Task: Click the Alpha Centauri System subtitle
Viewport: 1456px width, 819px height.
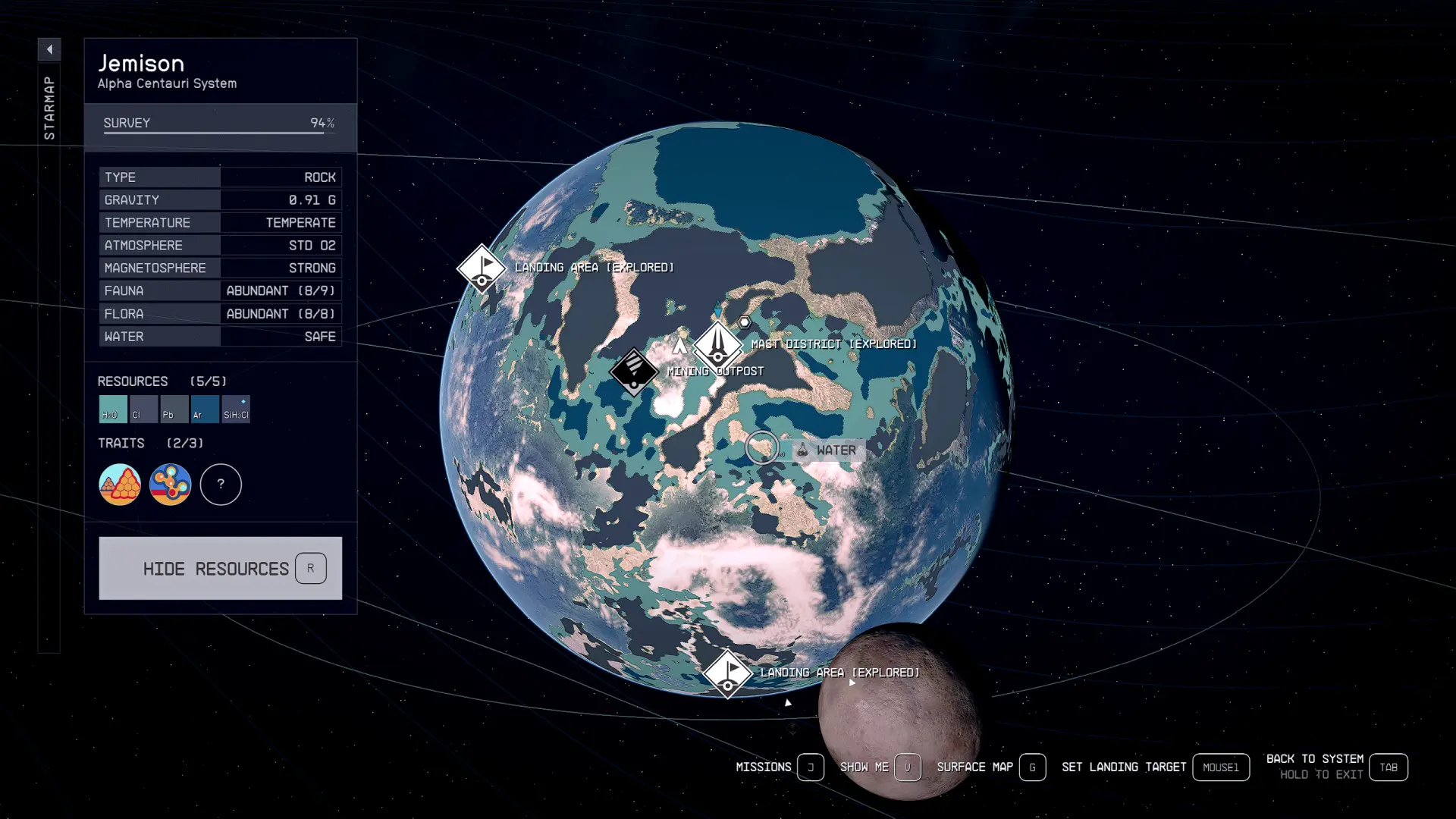Action: click(167, 83)
